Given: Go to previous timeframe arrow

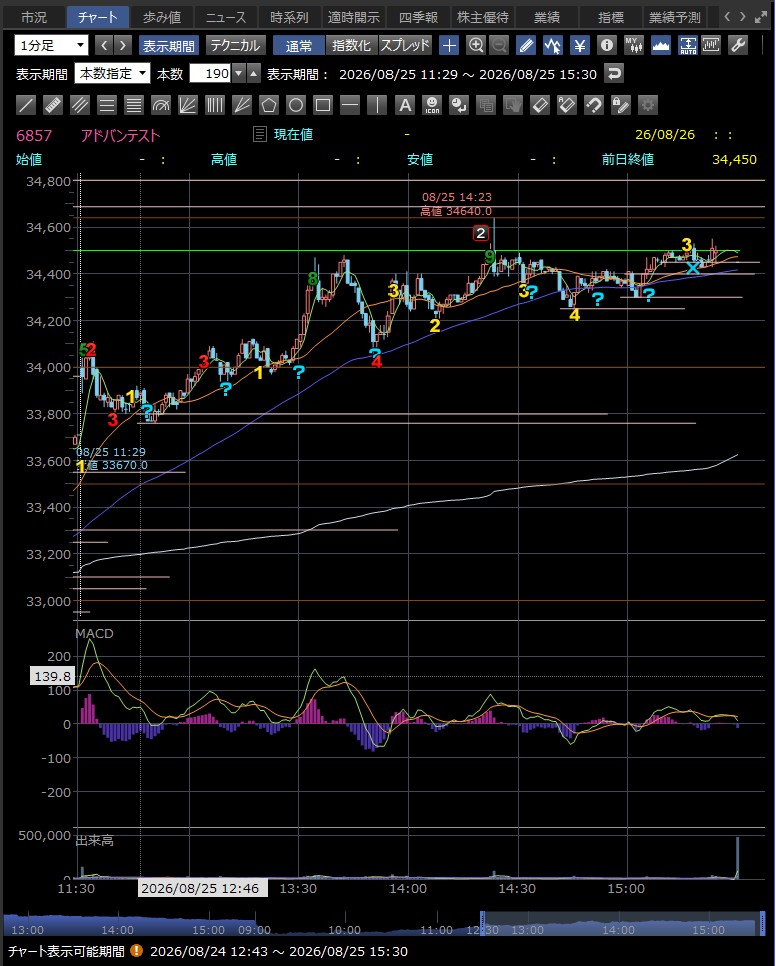Looking at the screenshot, I should [105, 46].
